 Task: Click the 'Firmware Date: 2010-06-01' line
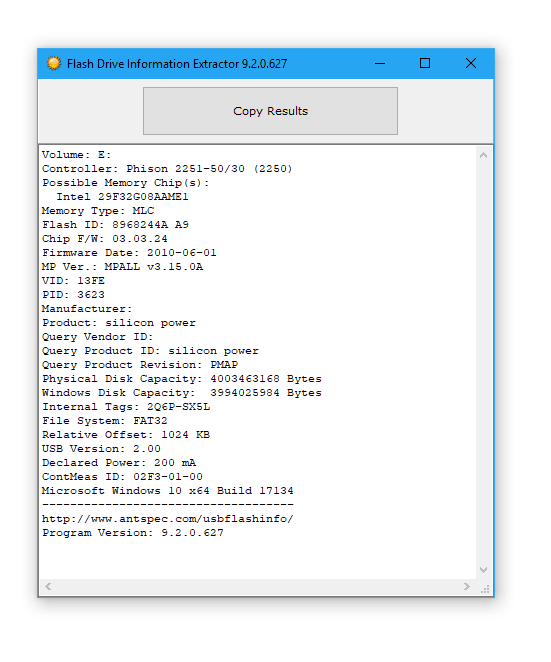[x=129, y=252]
